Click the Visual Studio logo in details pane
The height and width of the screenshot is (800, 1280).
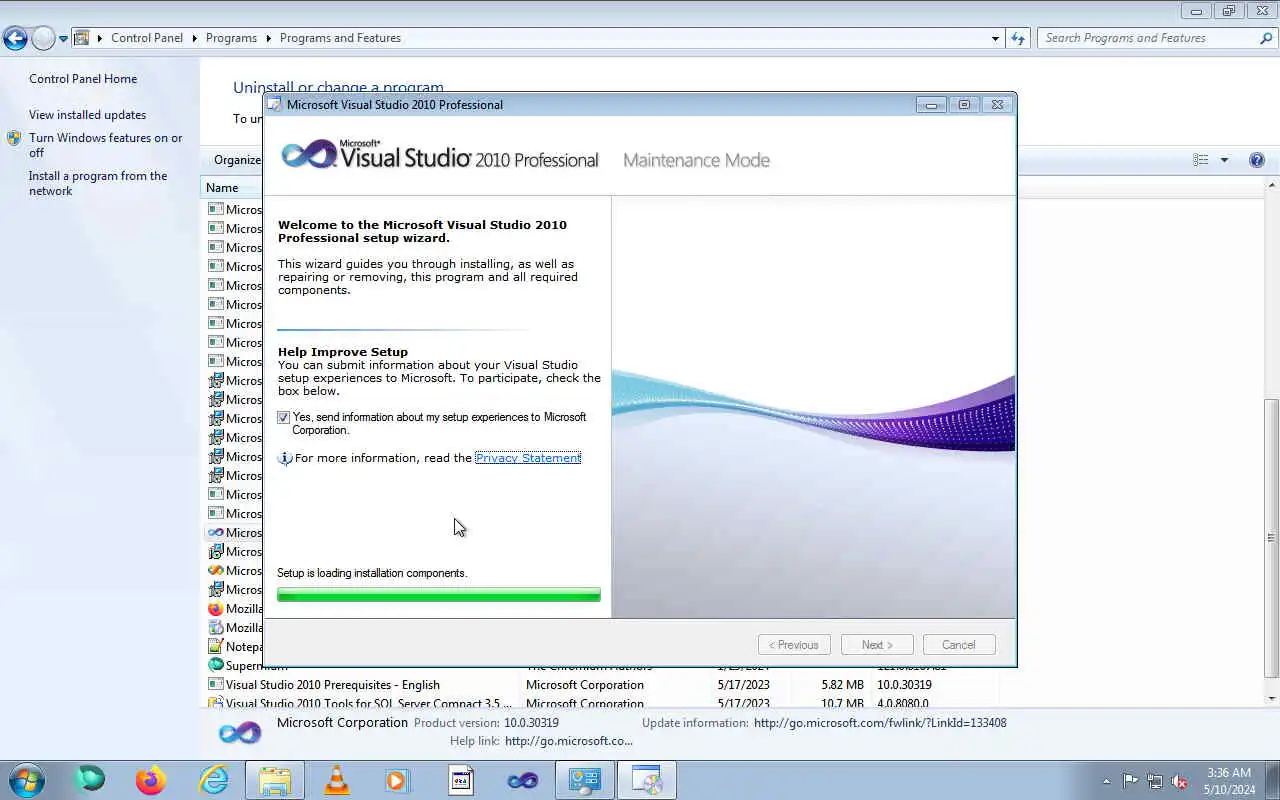[240, 732]
